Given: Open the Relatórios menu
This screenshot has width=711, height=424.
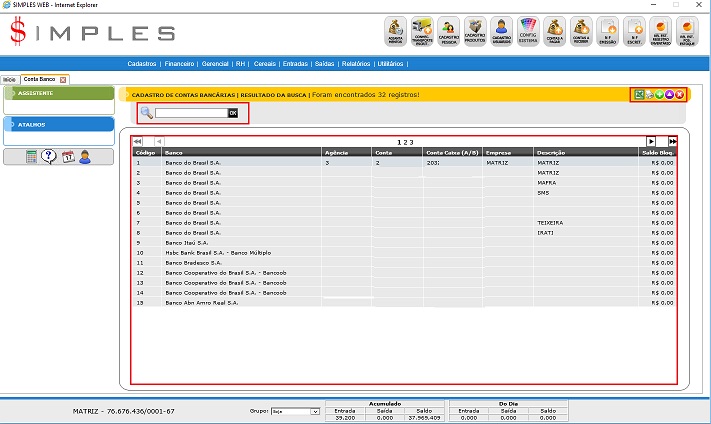Looking at the screenshot, I should tap(355, 63).
